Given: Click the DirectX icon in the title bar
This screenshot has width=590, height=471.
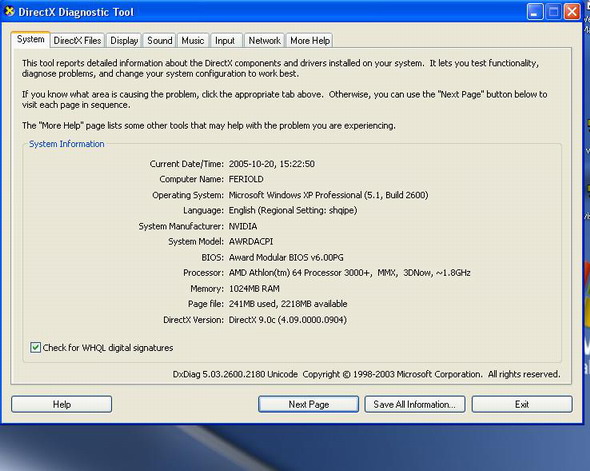Looking at the screenshot, I should pyautogui.click(x=9, y=12).
